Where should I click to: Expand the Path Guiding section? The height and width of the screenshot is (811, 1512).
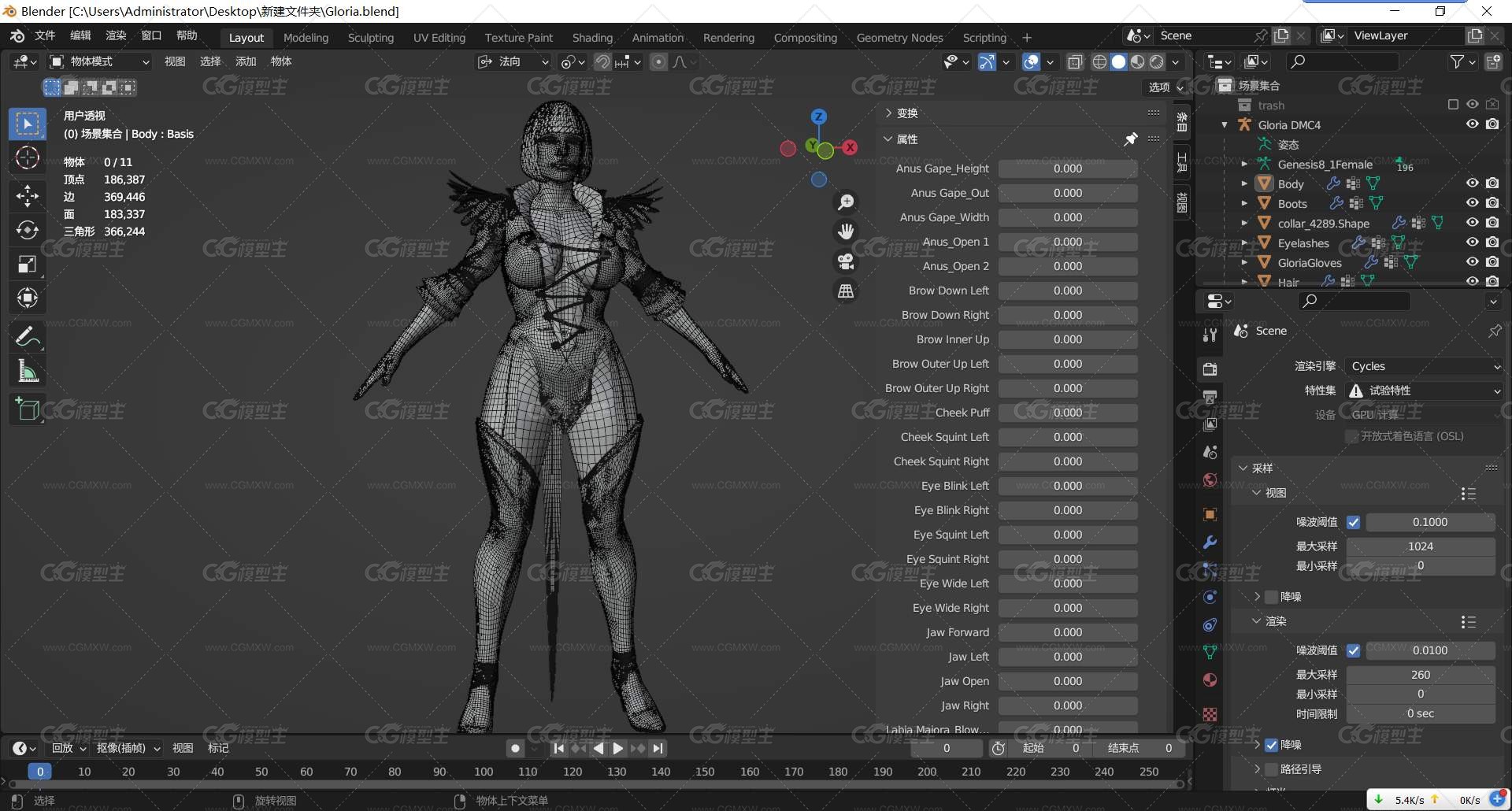click(x=1258, y=769)
